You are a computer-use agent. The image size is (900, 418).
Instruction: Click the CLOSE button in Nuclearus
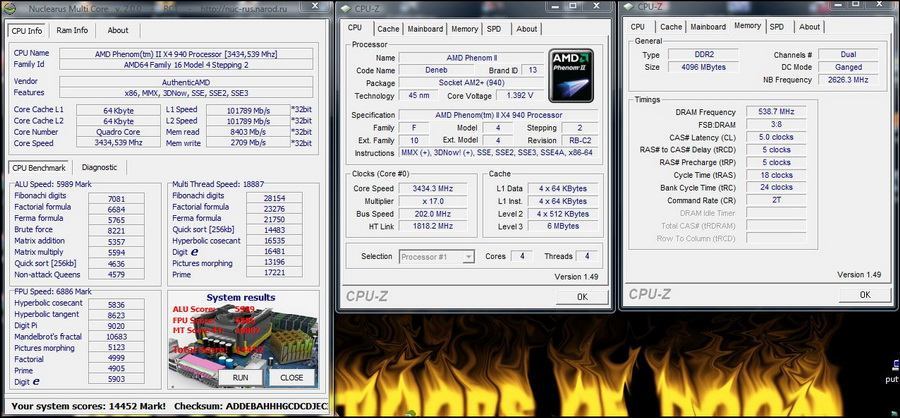[x=292, y=378]
